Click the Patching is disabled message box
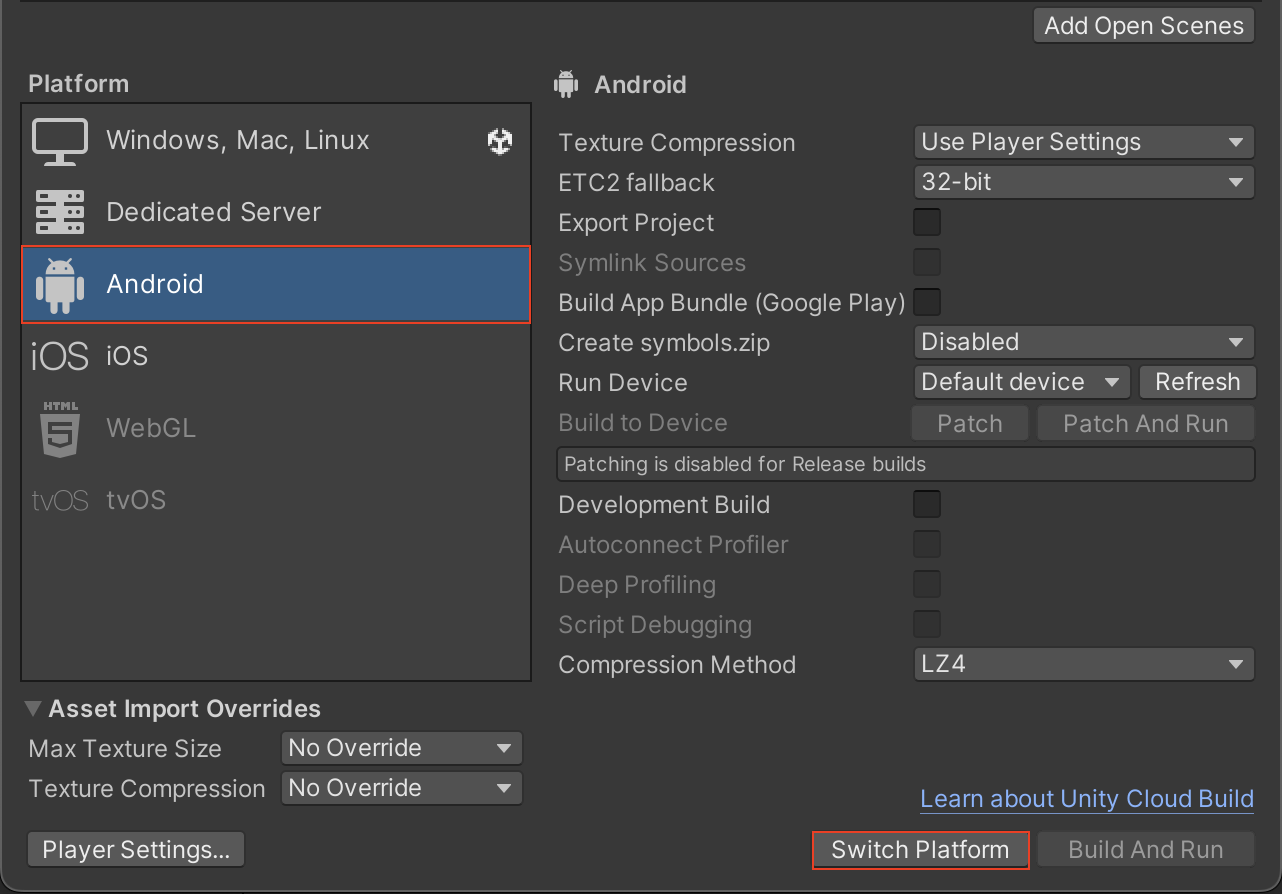This screenshot has width=1282, height=894. (905, 464)
